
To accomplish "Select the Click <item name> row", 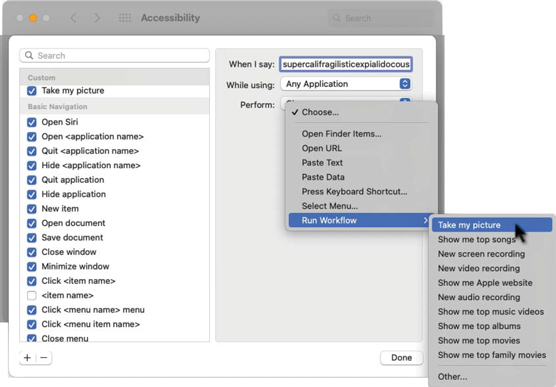I will (115, 281).
